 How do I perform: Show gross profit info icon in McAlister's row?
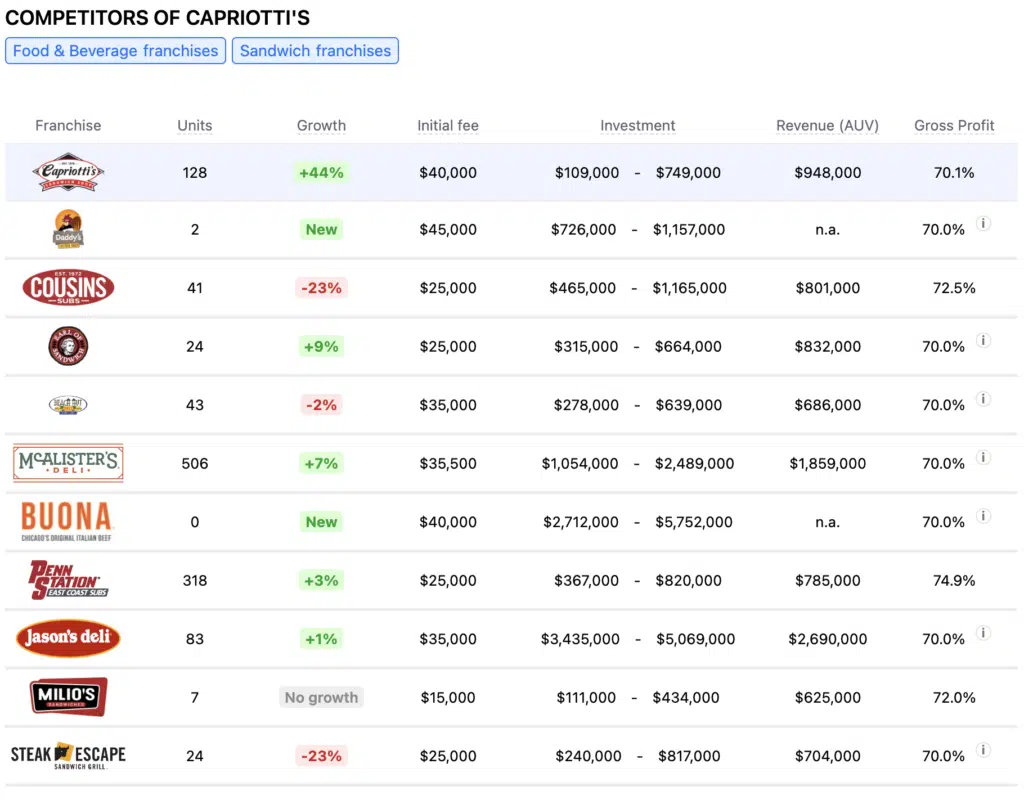click(983, 458)
